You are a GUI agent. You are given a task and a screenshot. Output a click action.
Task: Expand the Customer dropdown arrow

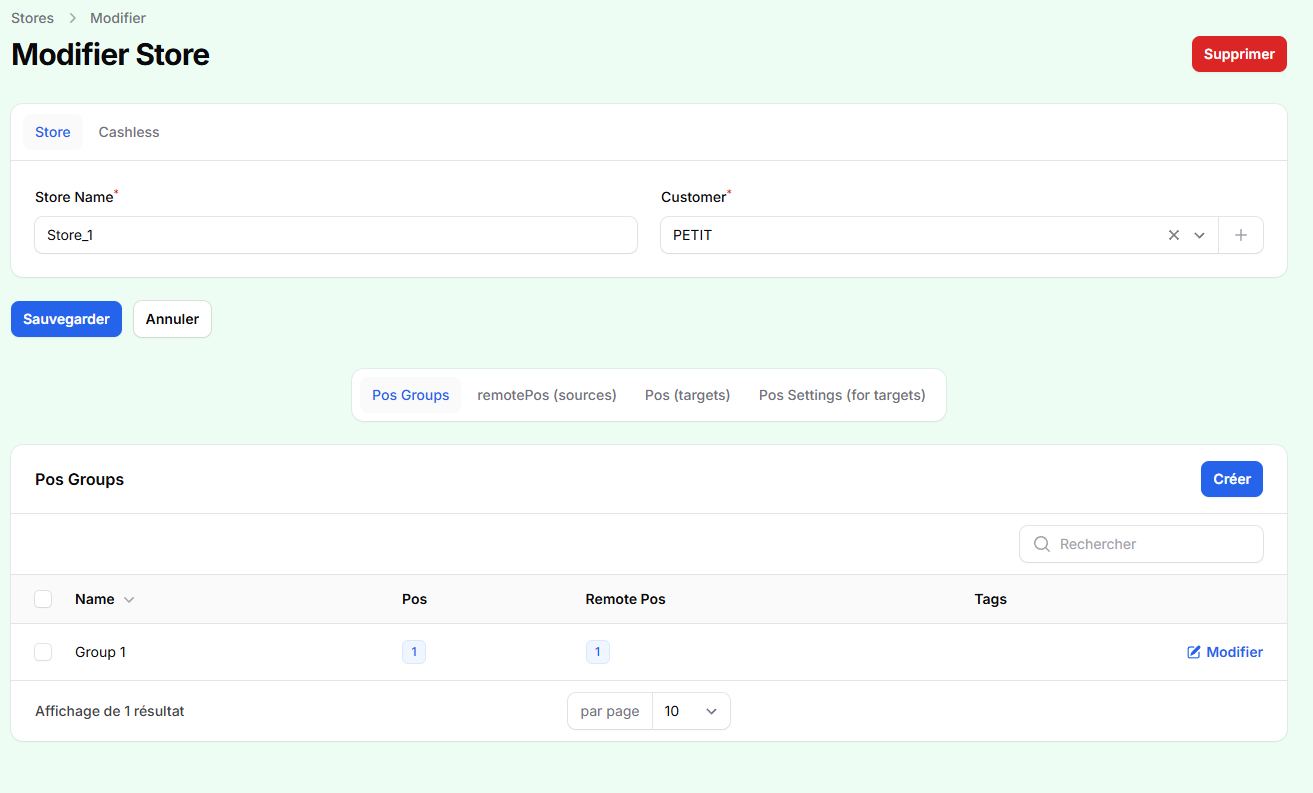pyautogui.click(x=1200, y=236)
